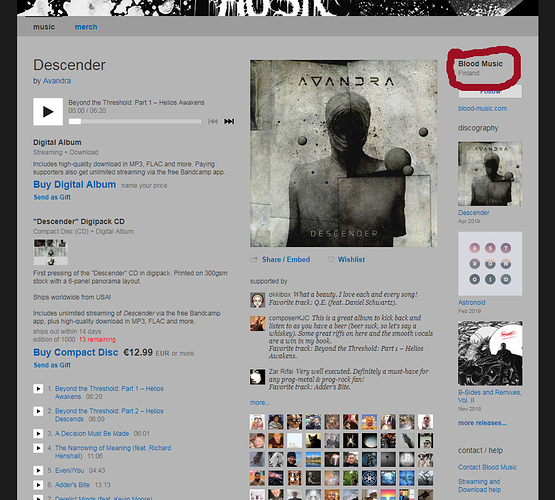Show more releases in discography

(x=482, y=423)
